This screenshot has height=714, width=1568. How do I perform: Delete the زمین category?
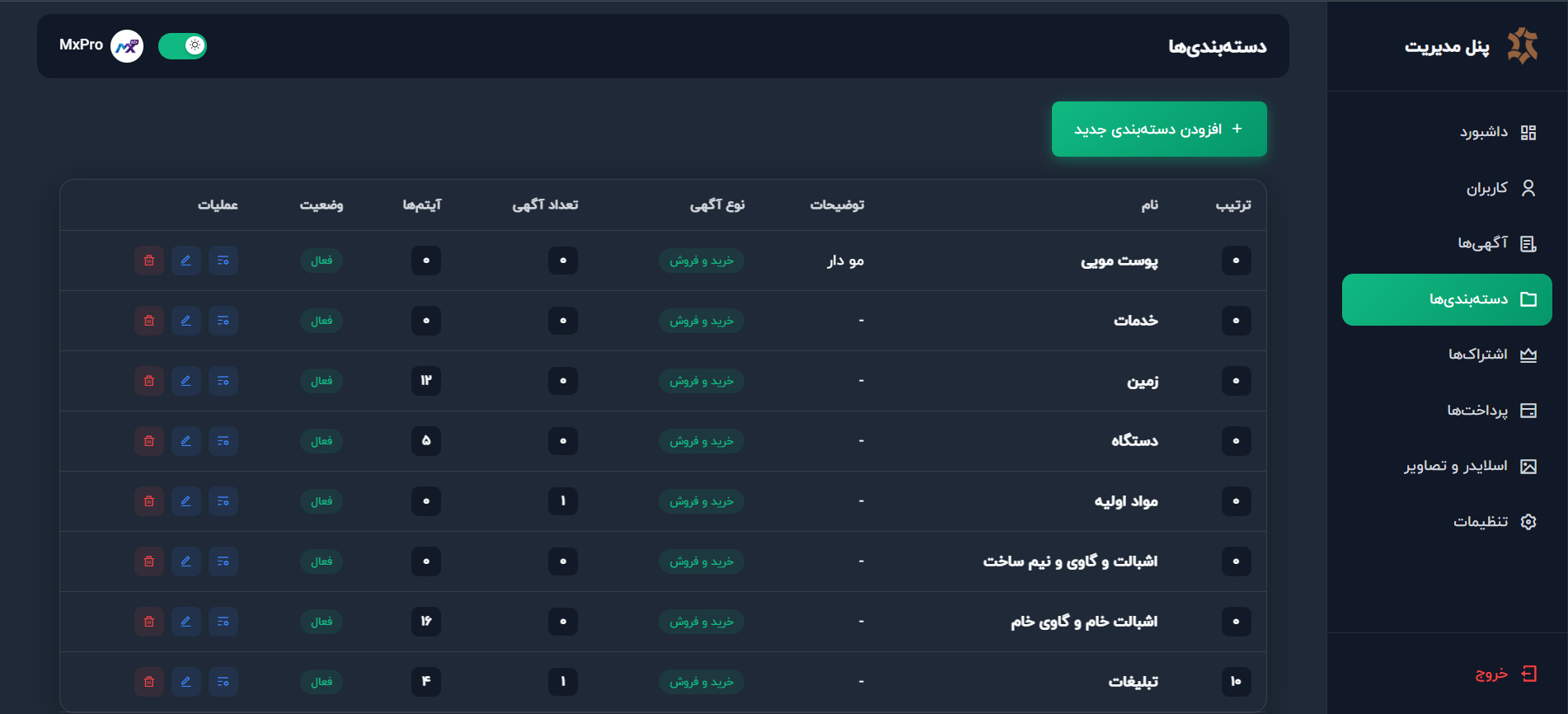pyautogui.click(x=149, y=381)
